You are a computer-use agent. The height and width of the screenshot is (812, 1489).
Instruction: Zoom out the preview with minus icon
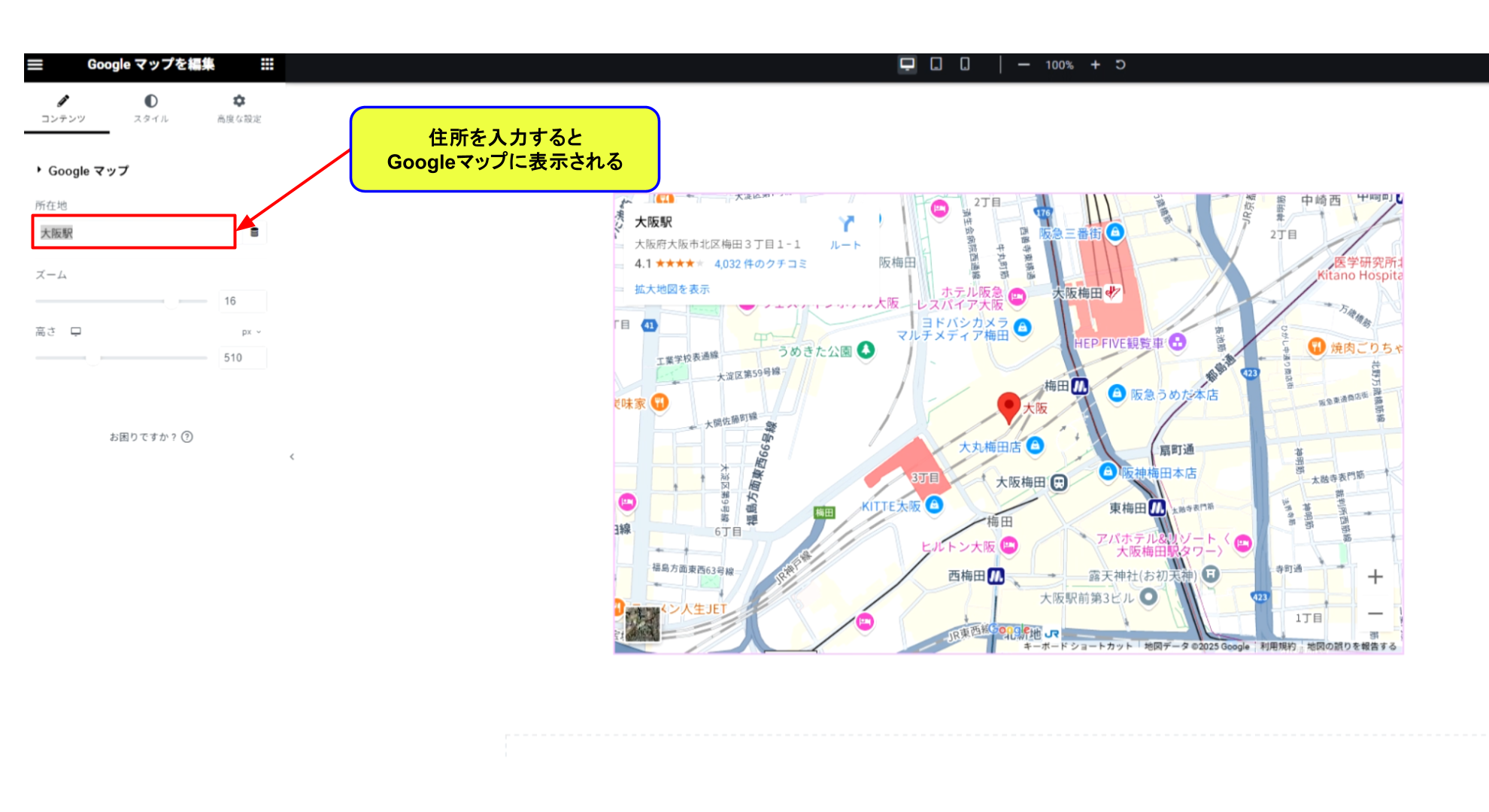(x=1023, y=65)
